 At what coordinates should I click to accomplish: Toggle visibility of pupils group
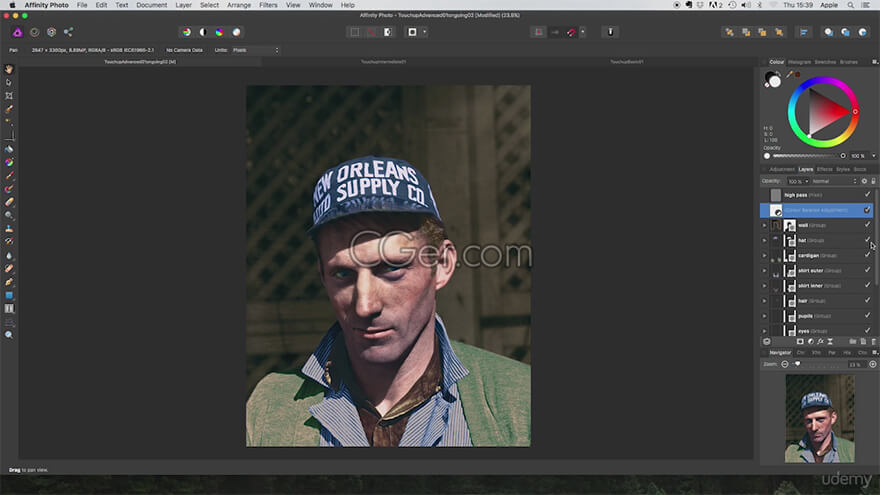pos(867,316)
